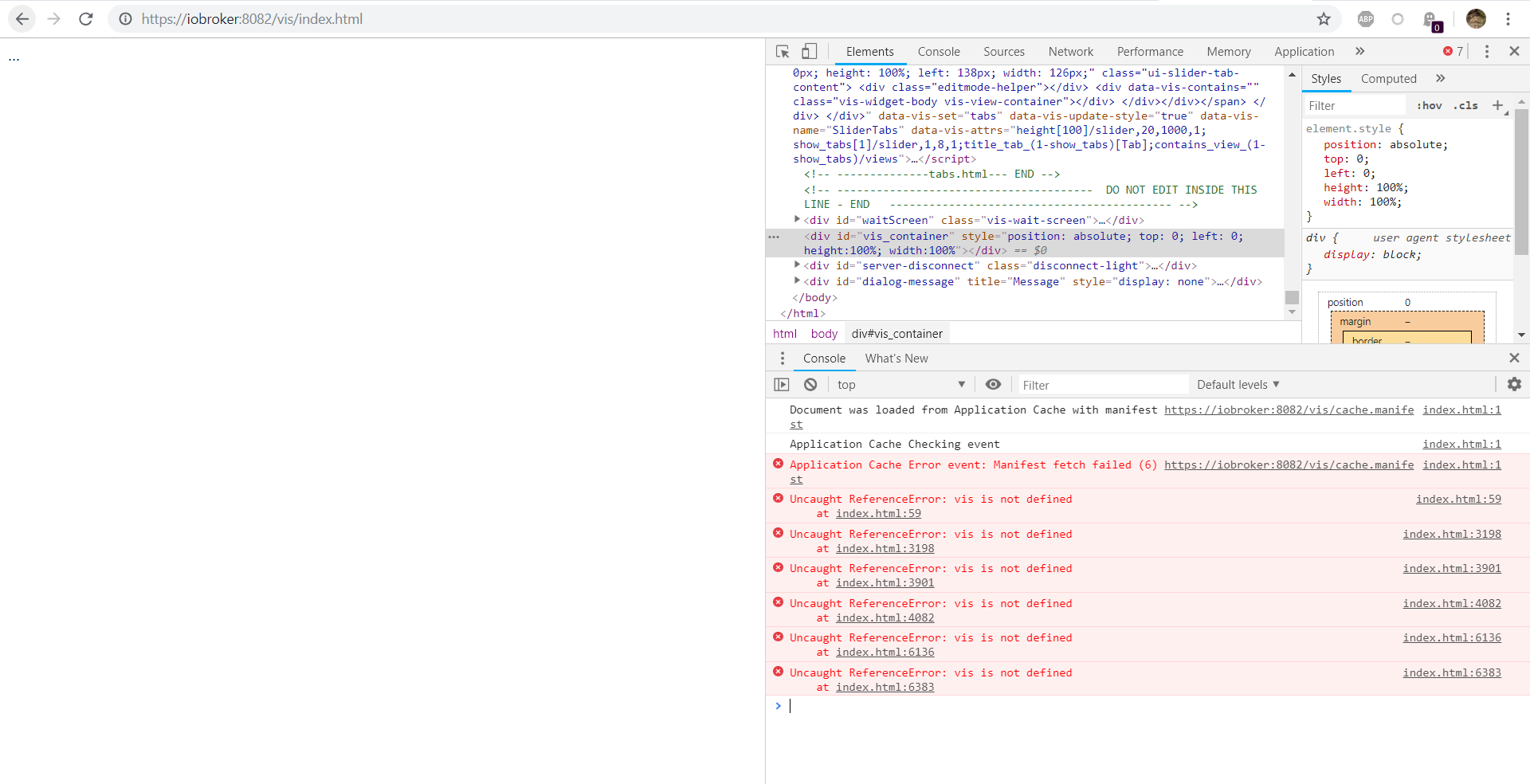The width and height of the screenshot is (1530, 784).
Task: Open the console drawer three-dot menu
Action: (783, 359)
